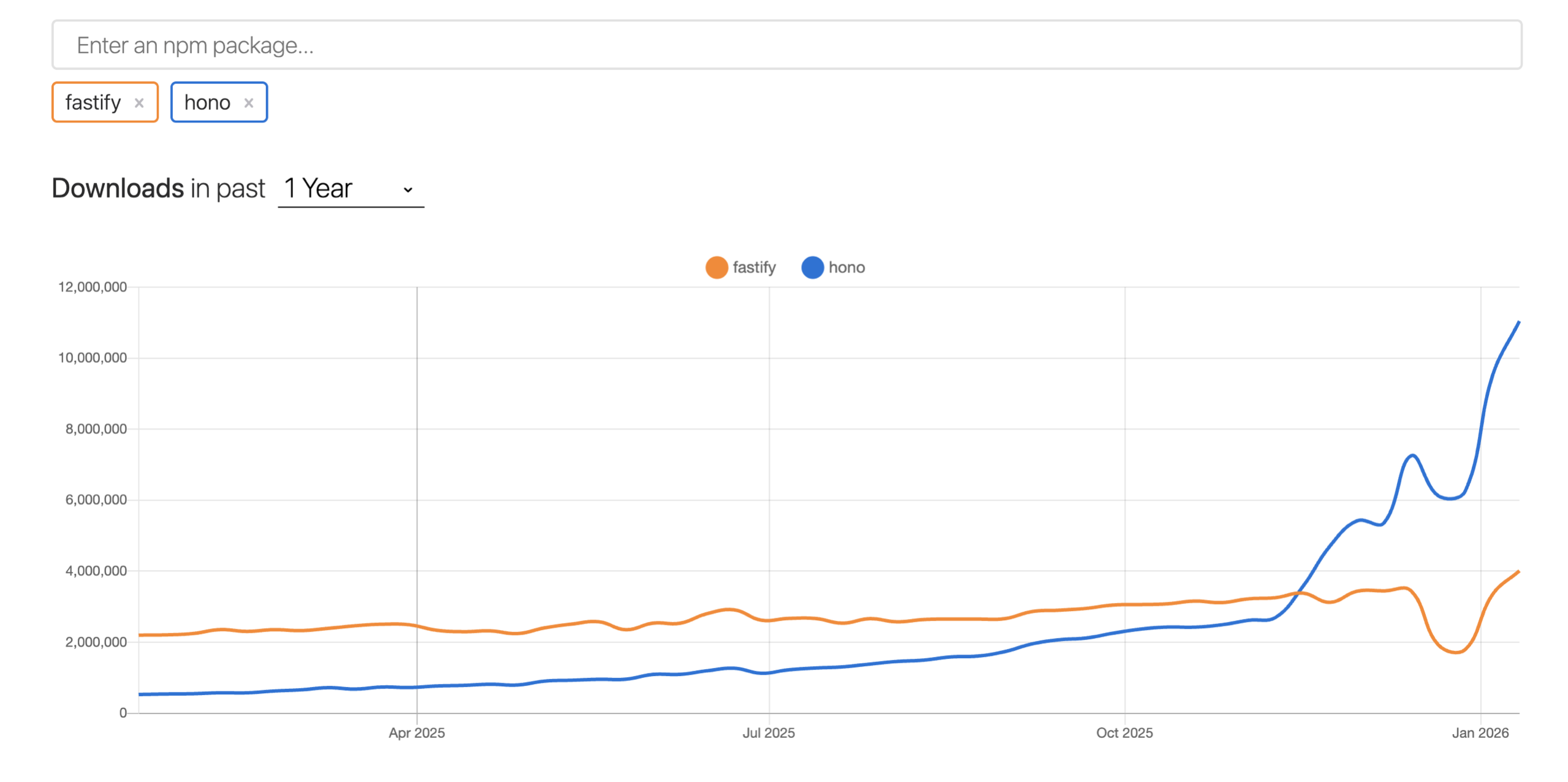1568x782 pixels.
Task: Toggle hono series via legend label
Action: pyautogui.click(x=847, y=268)
